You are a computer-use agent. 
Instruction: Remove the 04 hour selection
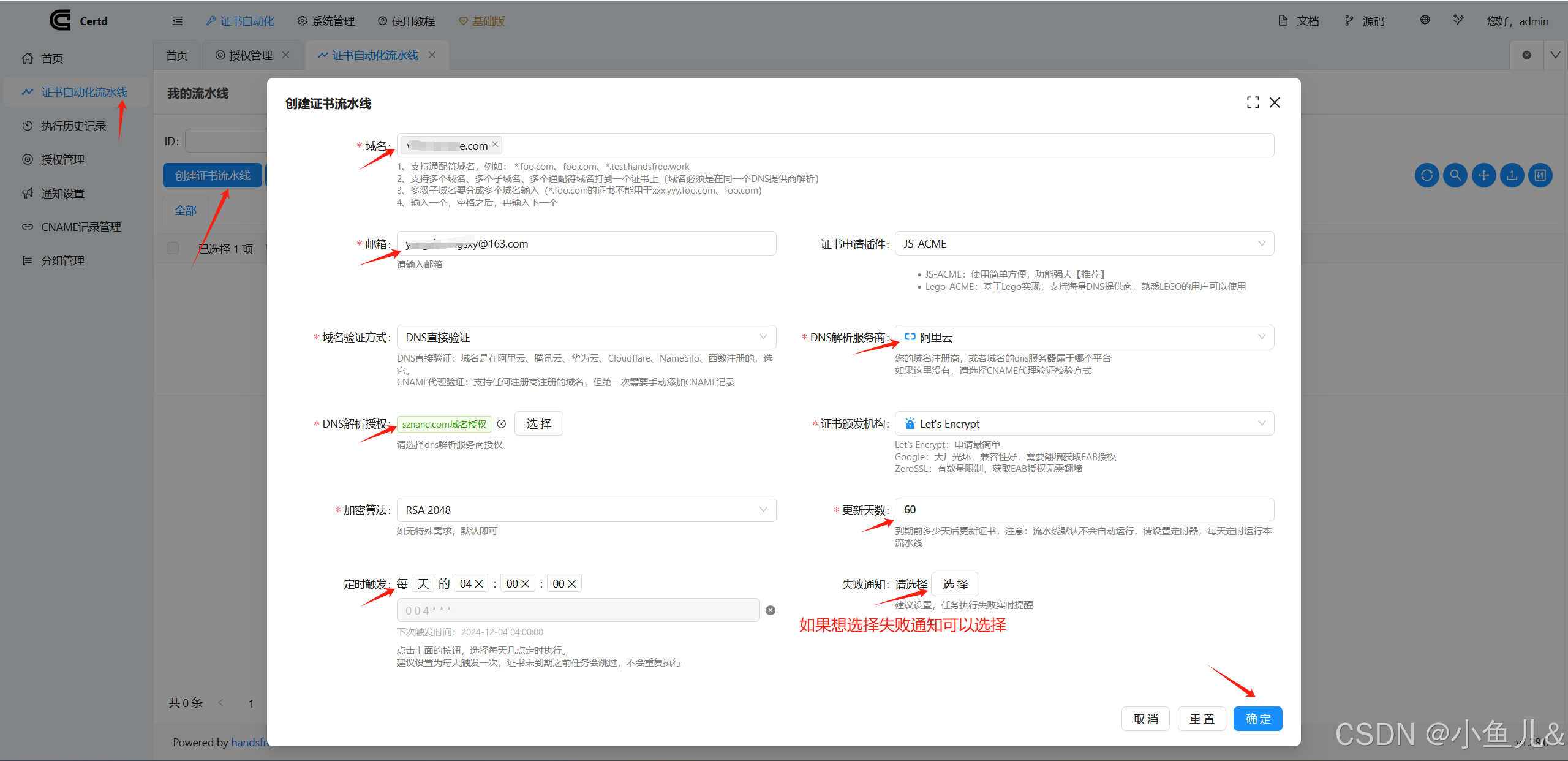tap(479, 584)
